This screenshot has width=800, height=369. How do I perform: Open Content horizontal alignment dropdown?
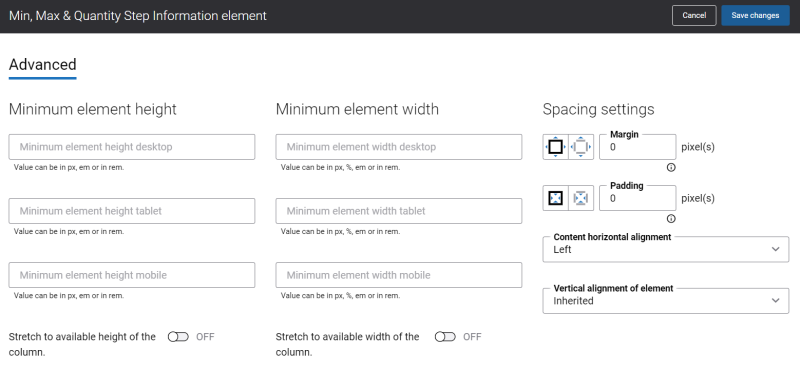(x=666, y=250)
